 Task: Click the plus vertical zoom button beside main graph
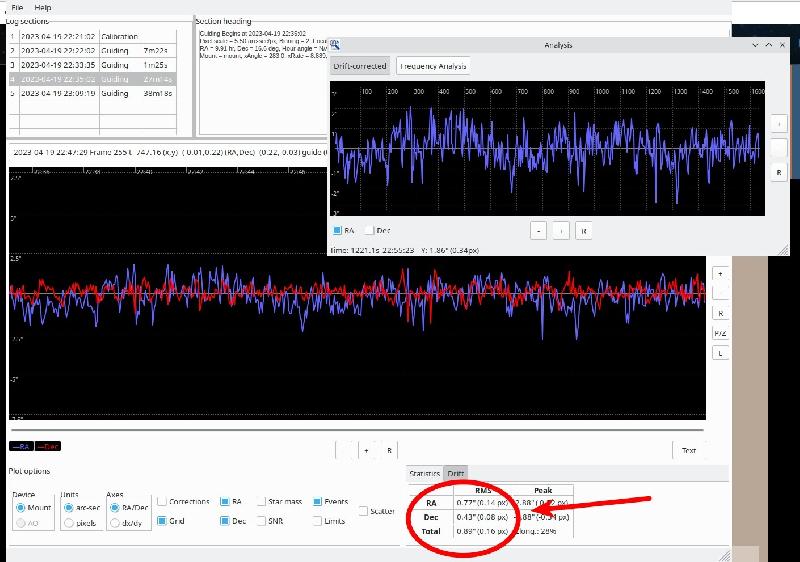pyautogui.click(x=720, y=274)
